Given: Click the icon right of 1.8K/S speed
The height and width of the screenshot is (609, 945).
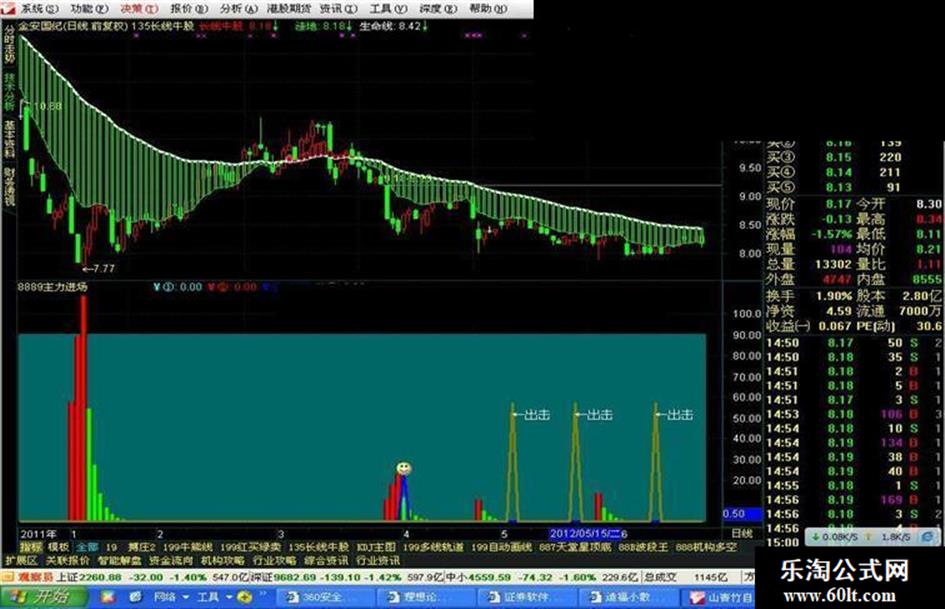Looking at the screenshot, I should point(928,536).
